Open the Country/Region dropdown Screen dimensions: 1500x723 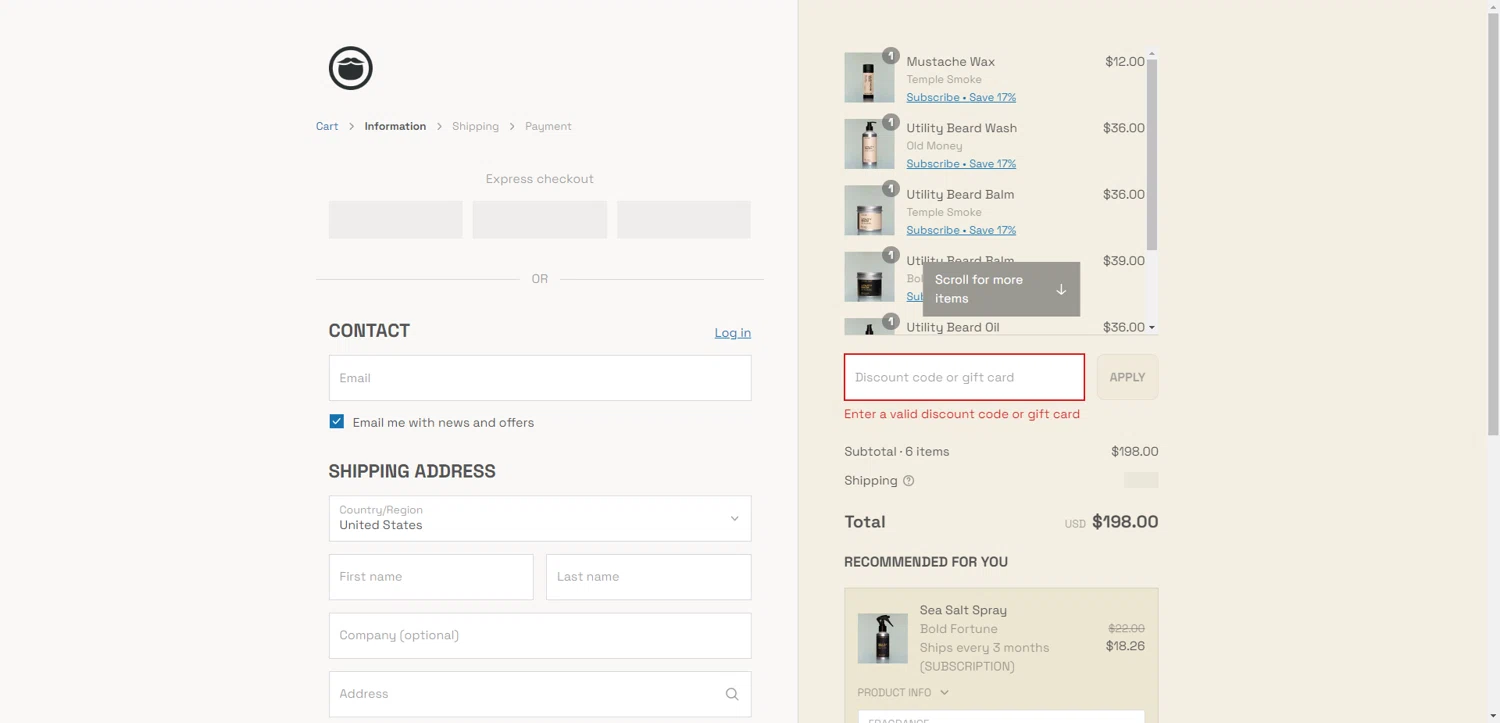tap(540, 518)
